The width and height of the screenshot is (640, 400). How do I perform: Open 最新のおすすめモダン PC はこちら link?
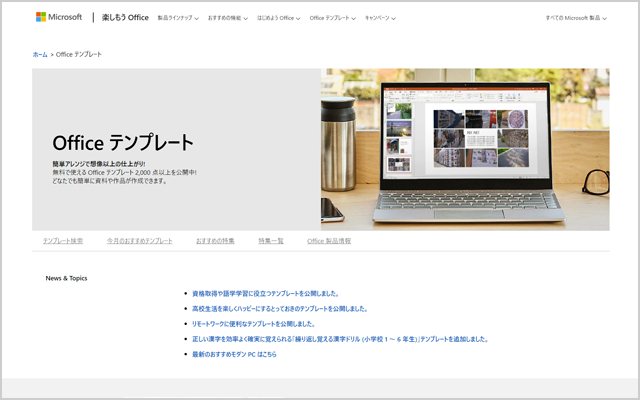coord(234,354)
